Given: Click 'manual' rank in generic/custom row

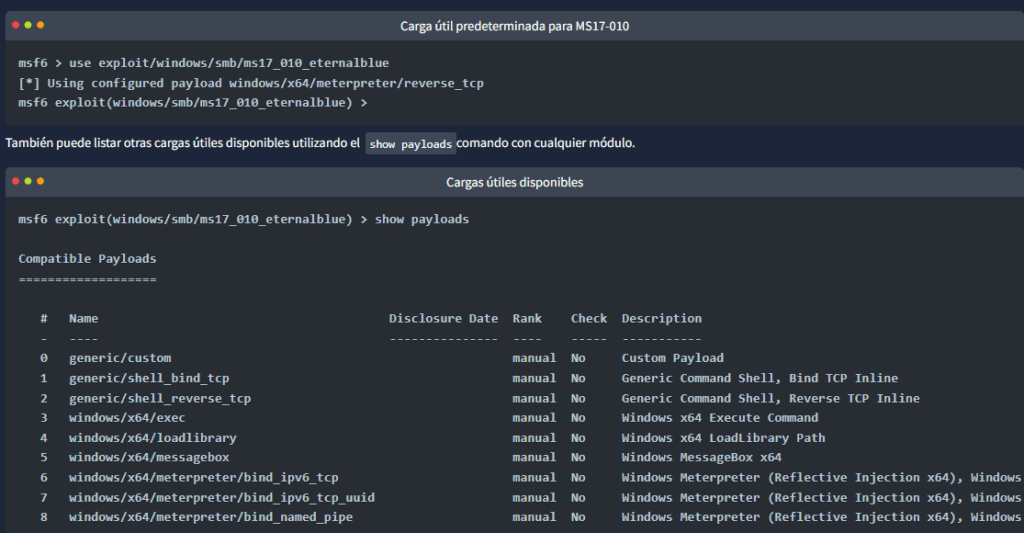Looking at the screenshot, I should pos(534,358).
